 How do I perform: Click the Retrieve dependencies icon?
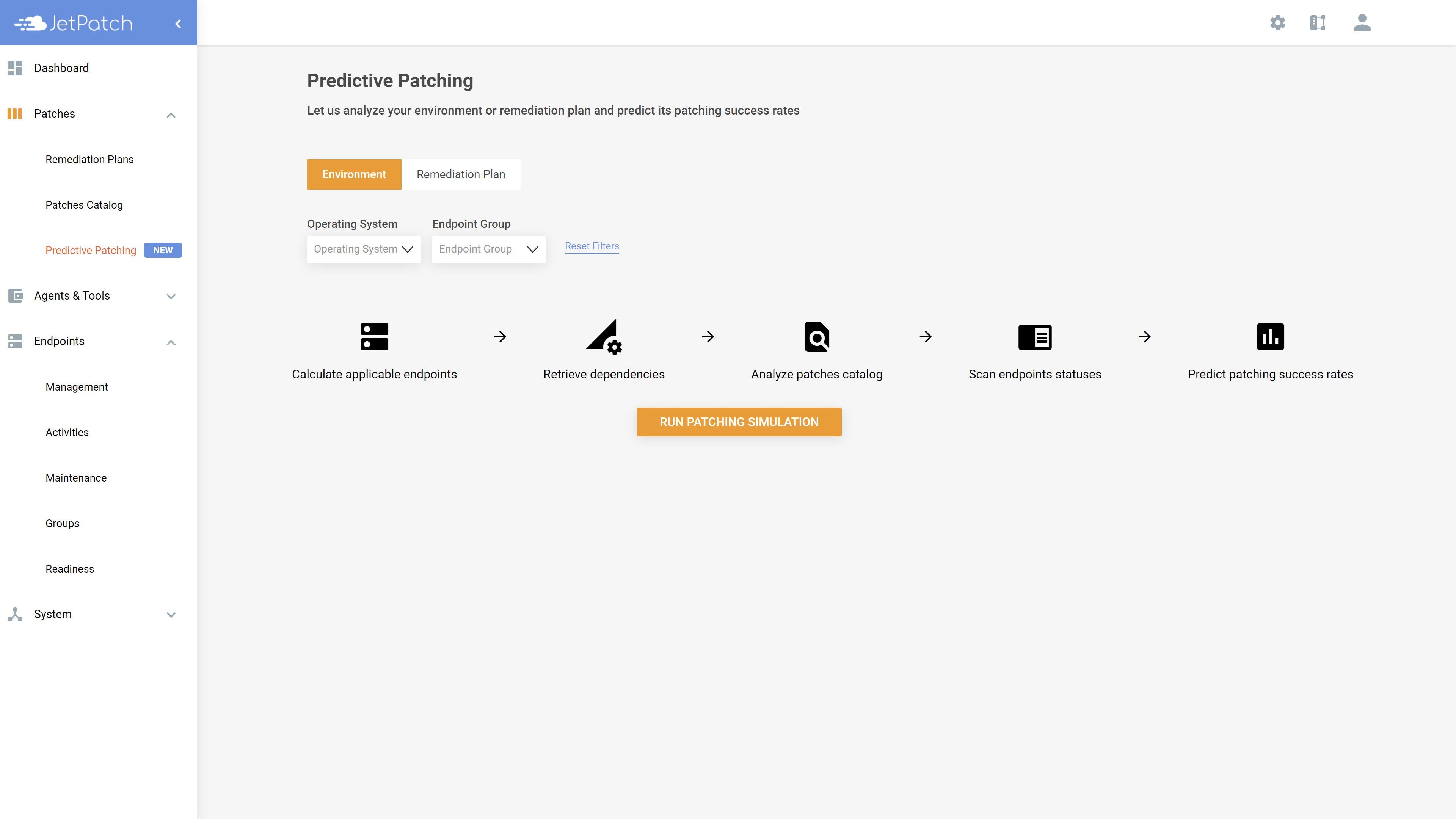[604, 337]
